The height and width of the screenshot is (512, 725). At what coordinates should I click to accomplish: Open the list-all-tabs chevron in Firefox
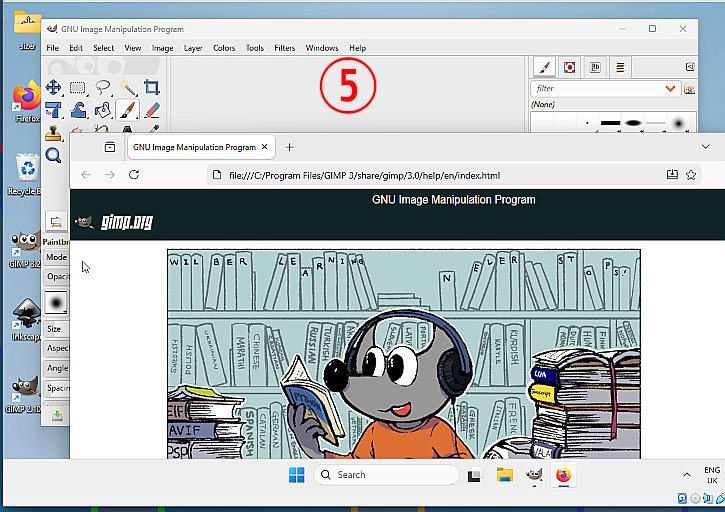[x=705, y=147]
